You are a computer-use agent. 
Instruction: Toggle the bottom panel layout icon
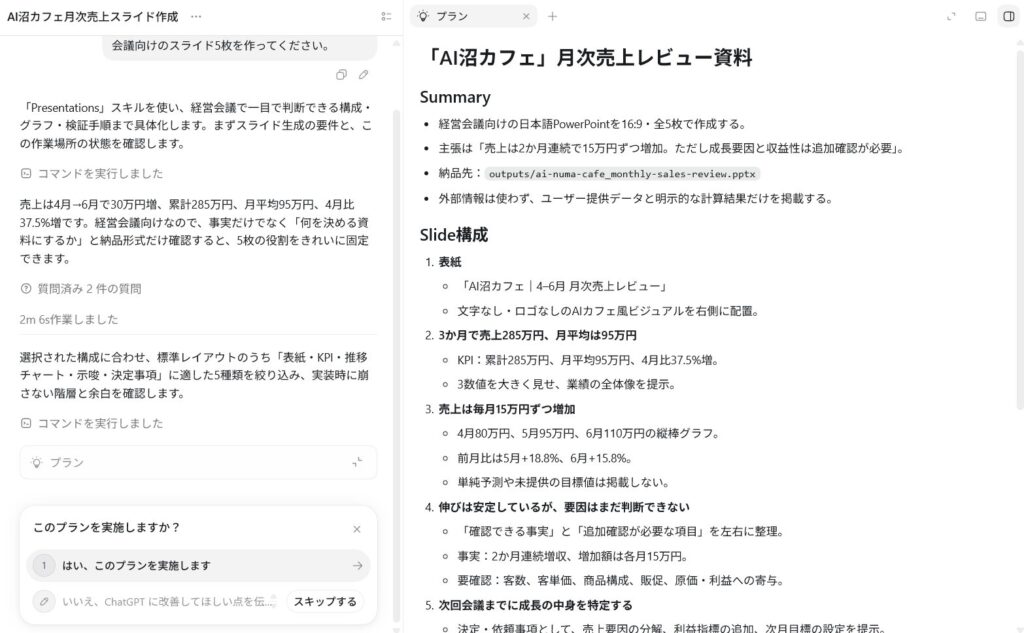(x=980, y=16)
